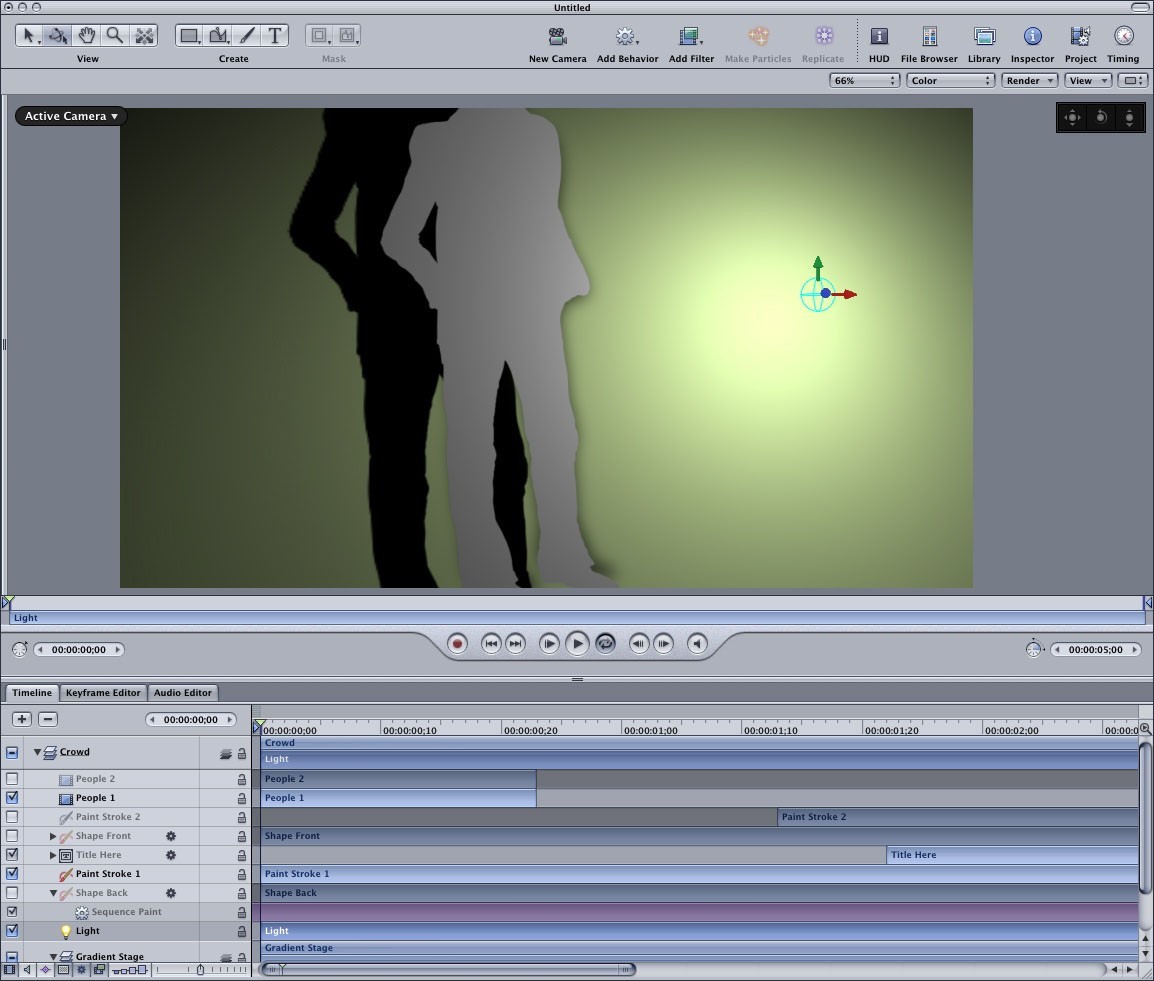Click the add layer plus button
This screenshot has height=981, width=1154.
pos(22,720)
